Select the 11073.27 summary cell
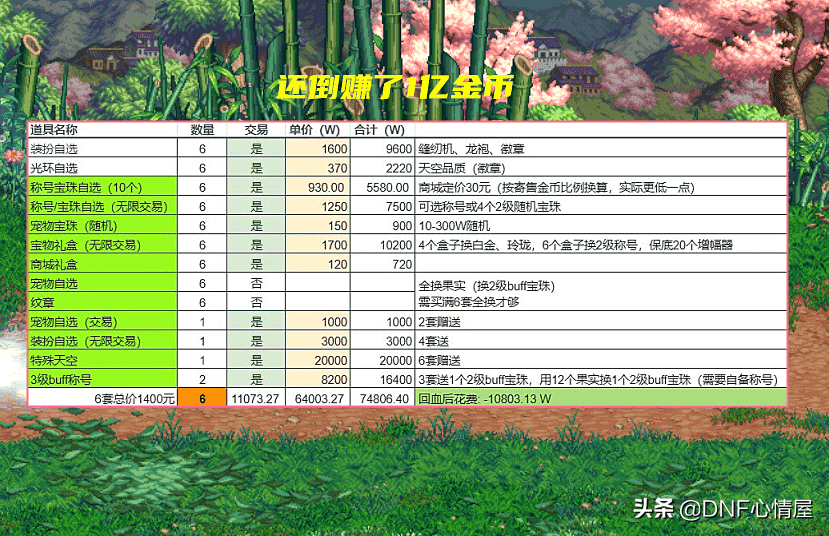Screen dimensions: 829x536 tap(256, 398)
